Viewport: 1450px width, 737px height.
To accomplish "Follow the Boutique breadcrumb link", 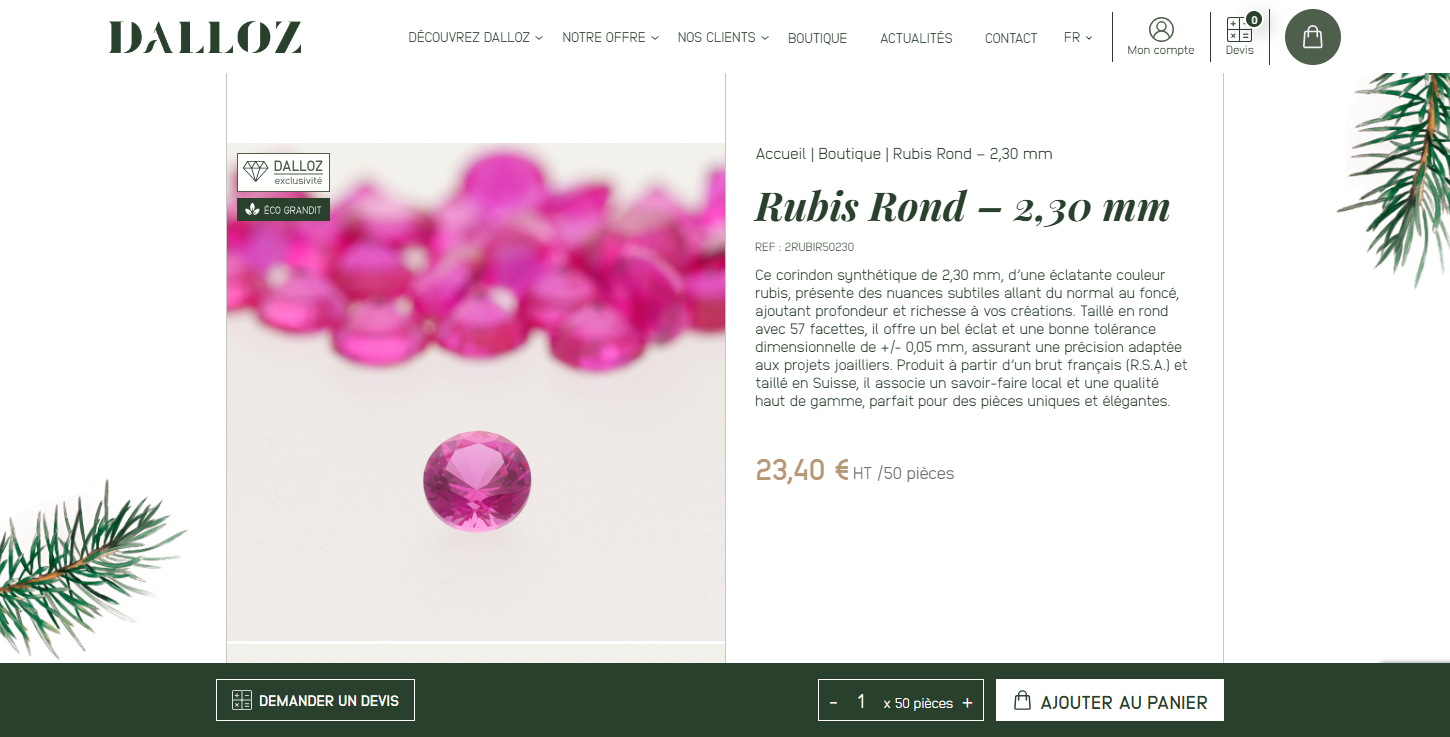I will click(x=850, y=154).
